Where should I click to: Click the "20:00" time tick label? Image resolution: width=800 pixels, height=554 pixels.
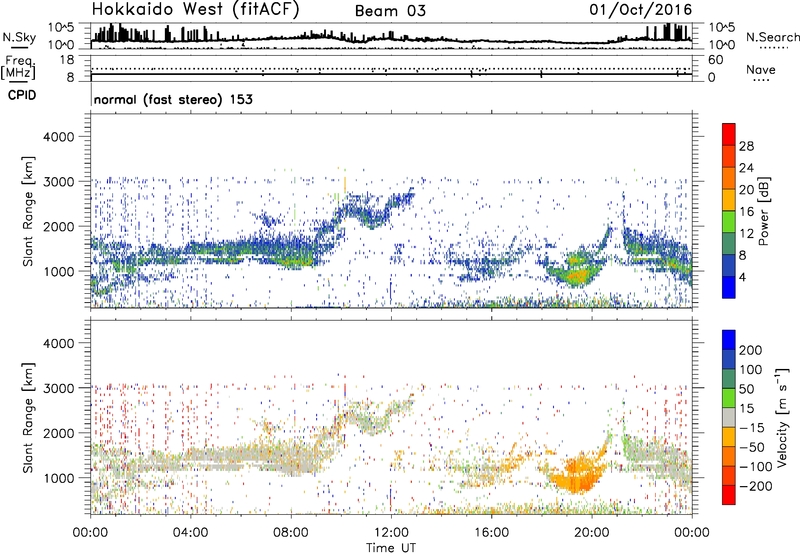(591, 533)
